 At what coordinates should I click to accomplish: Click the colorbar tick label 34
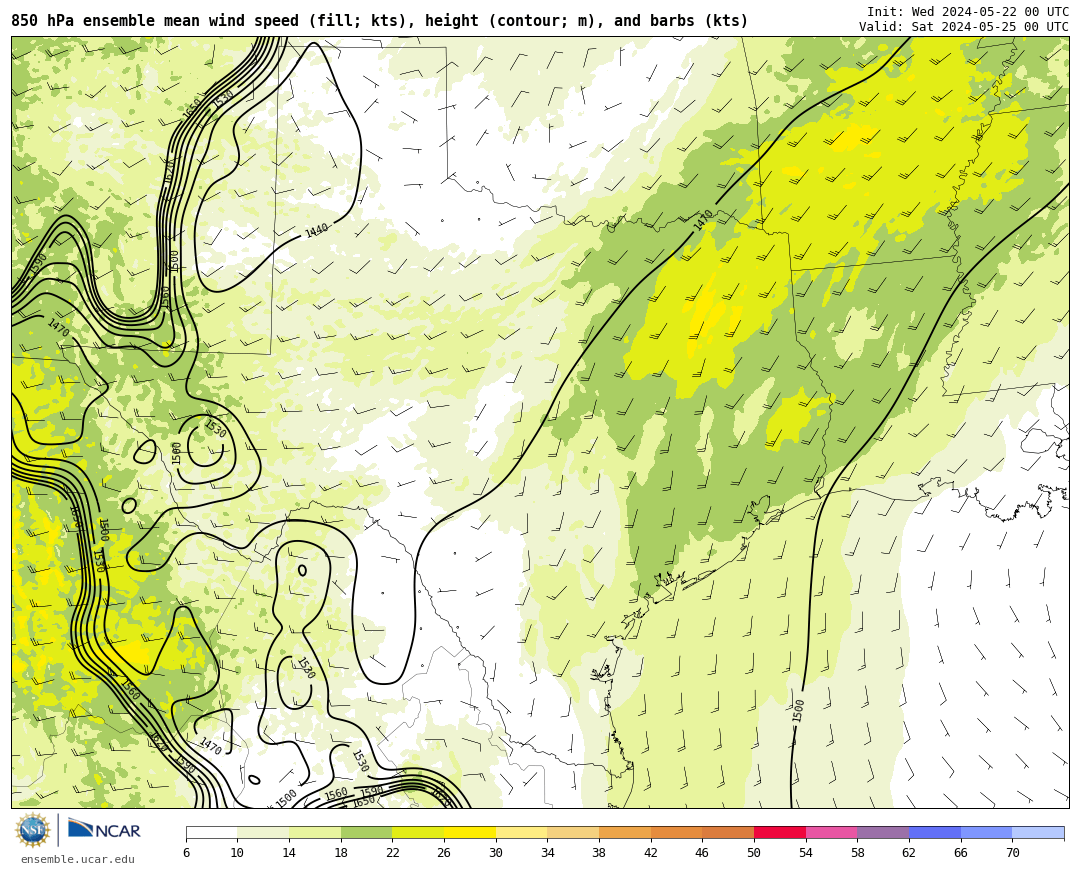(x=548, y=853)
